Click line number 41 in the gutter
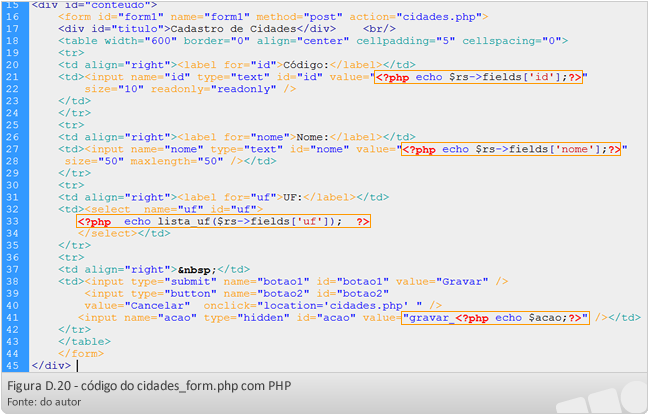 point(12,318)
